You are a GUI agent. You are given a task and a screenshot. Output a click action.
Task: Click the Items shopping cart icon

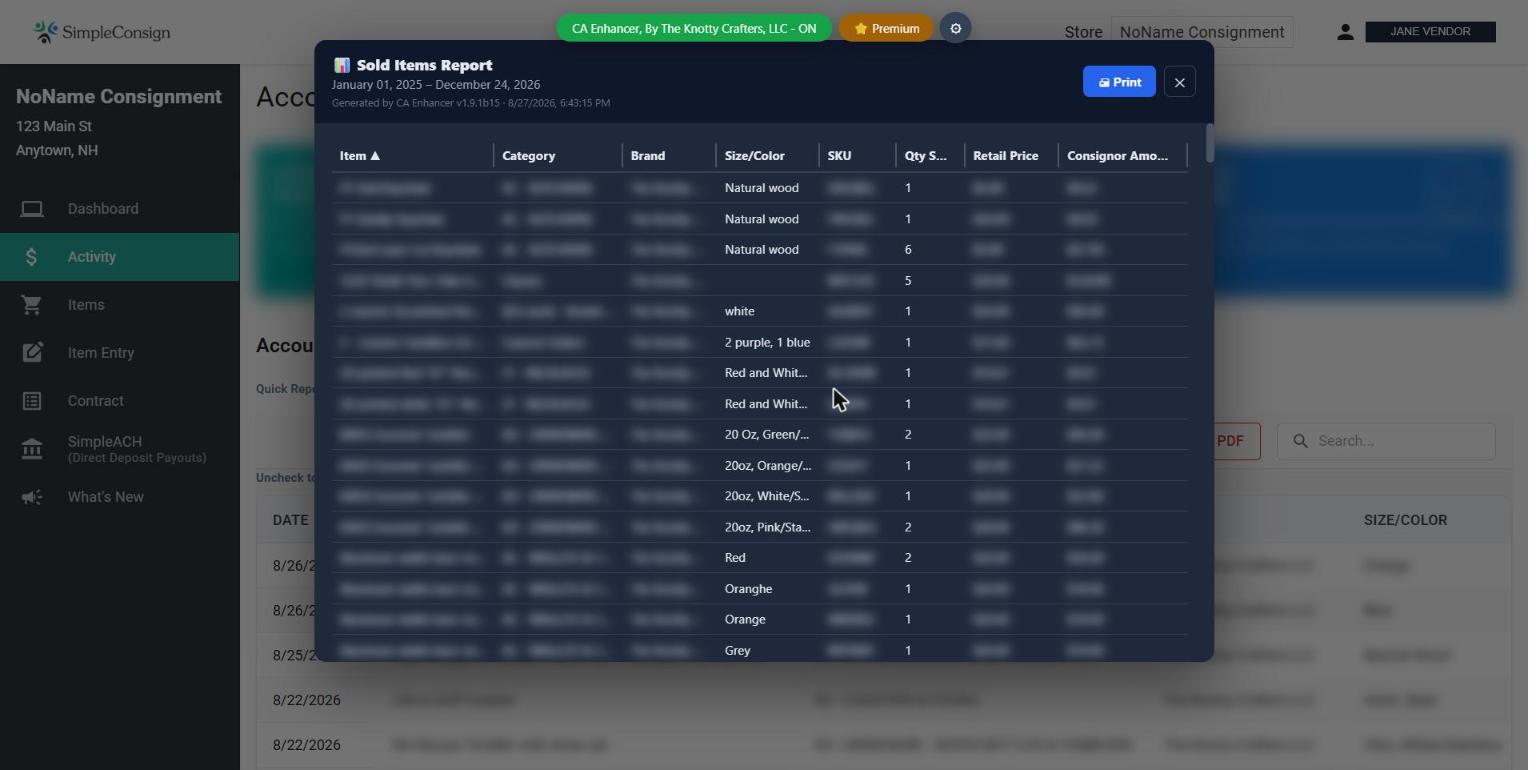pyautogui.click(x=32, y=305)
